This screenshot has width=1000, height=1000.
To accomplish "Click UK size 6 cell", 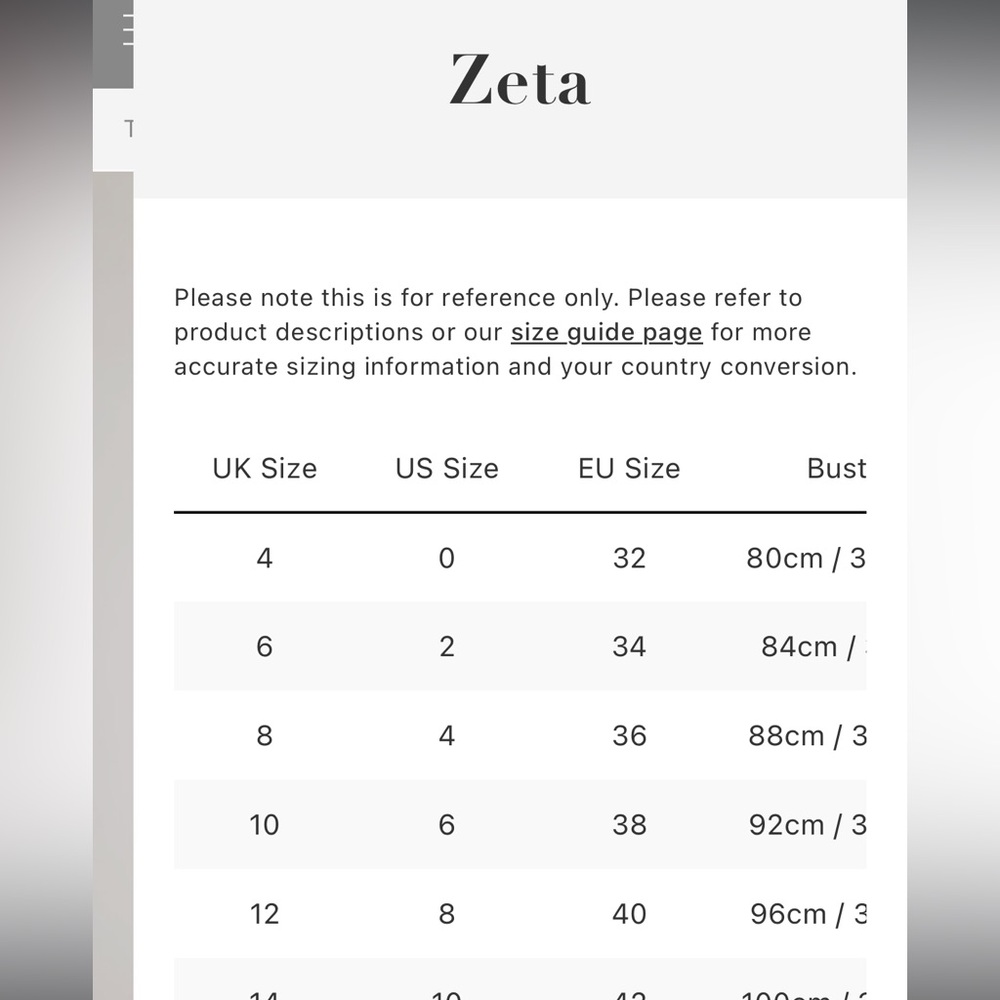I will point(265,647).
